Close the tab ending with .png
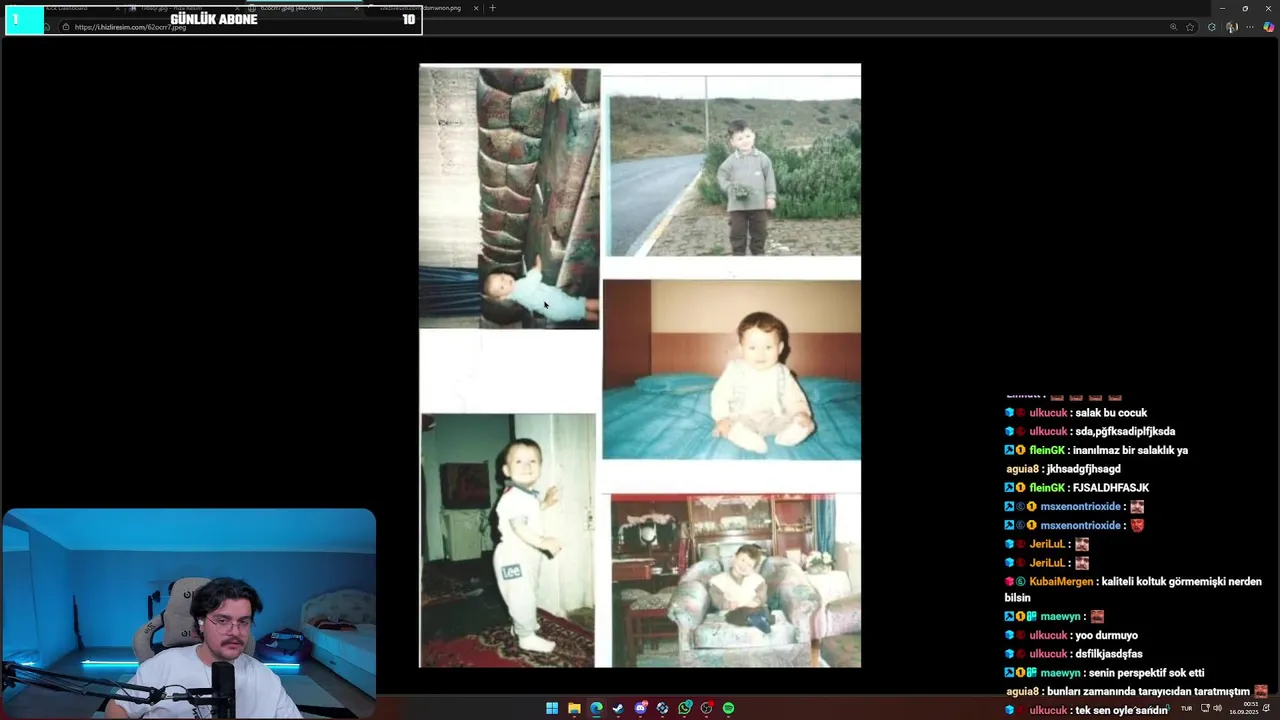The width and height of the screenshot is (1280, 720). click(x=476, y=8)
